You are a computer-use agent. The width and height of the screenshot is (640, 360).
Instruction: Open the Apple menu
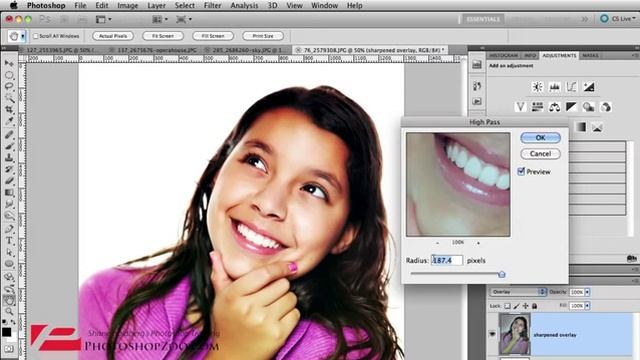coord(13,6)
